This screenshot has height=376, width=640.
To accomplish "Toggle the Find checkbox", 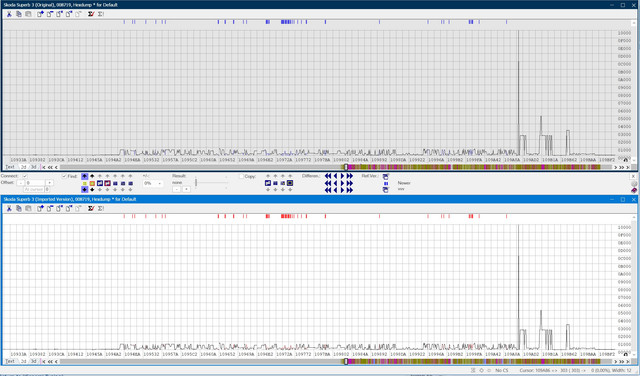I will [64, 176].
